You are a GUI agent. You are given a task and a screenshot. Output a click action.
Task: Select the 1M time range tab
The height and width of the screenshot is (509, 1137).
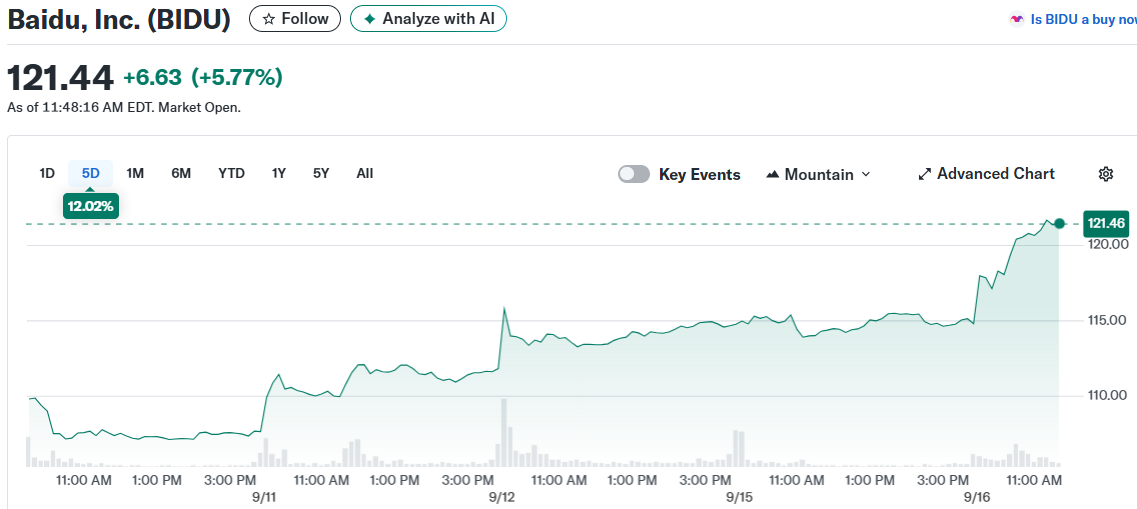pyautogui.click(x=135, y=173)
